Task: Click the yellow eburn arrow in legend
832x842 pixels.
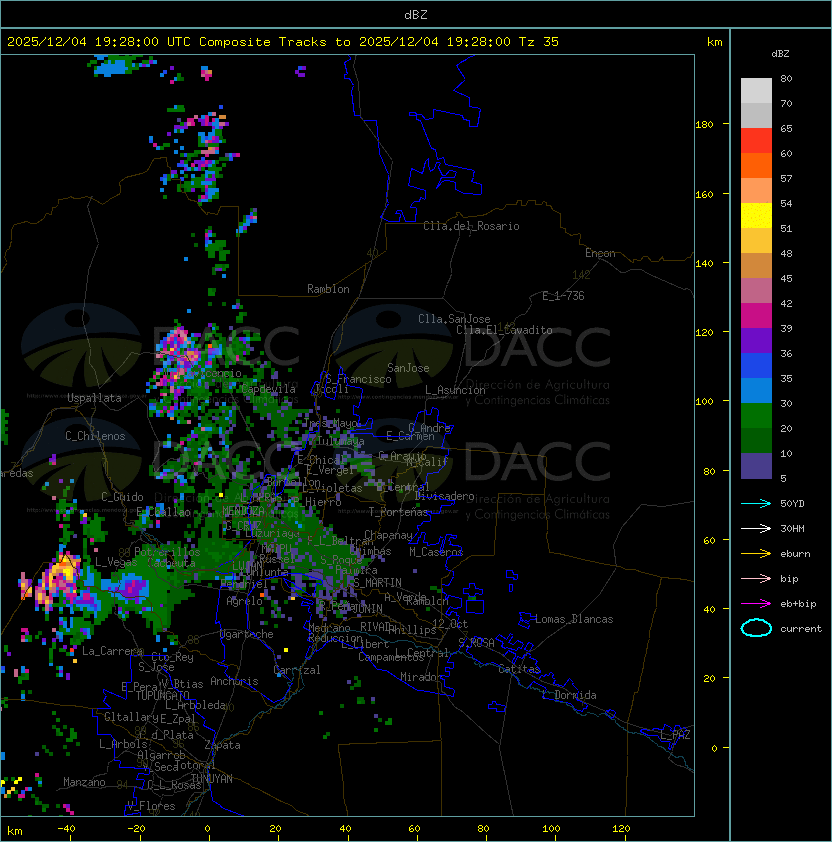Action: [756, 554]
